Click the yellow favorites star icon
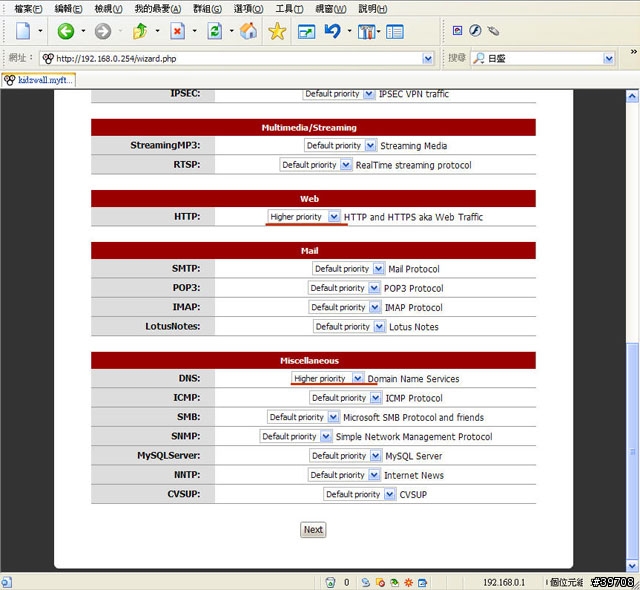 [277, 31]
